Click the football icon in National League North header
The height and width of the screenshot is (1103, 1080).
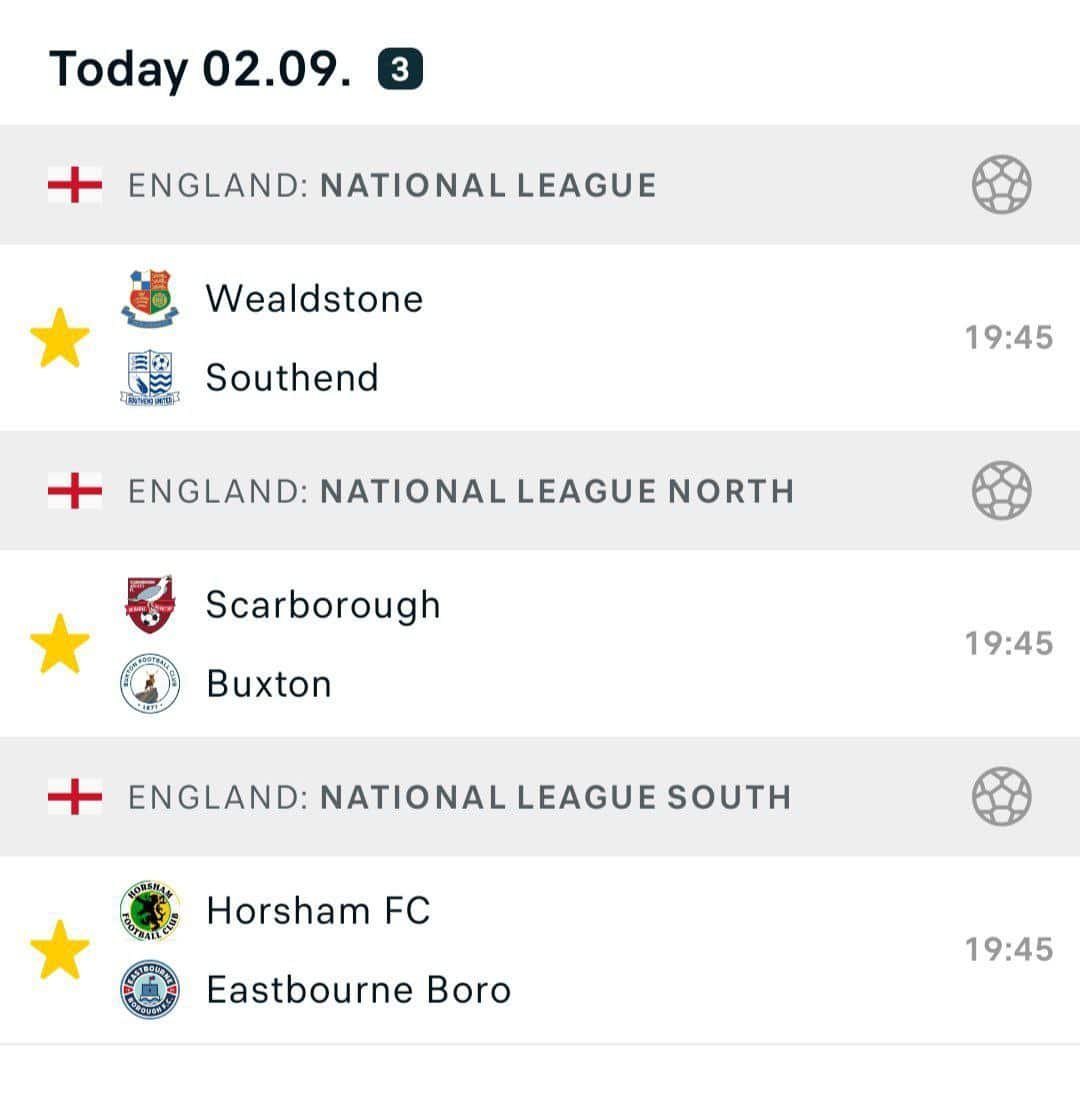pos(1002,490)
